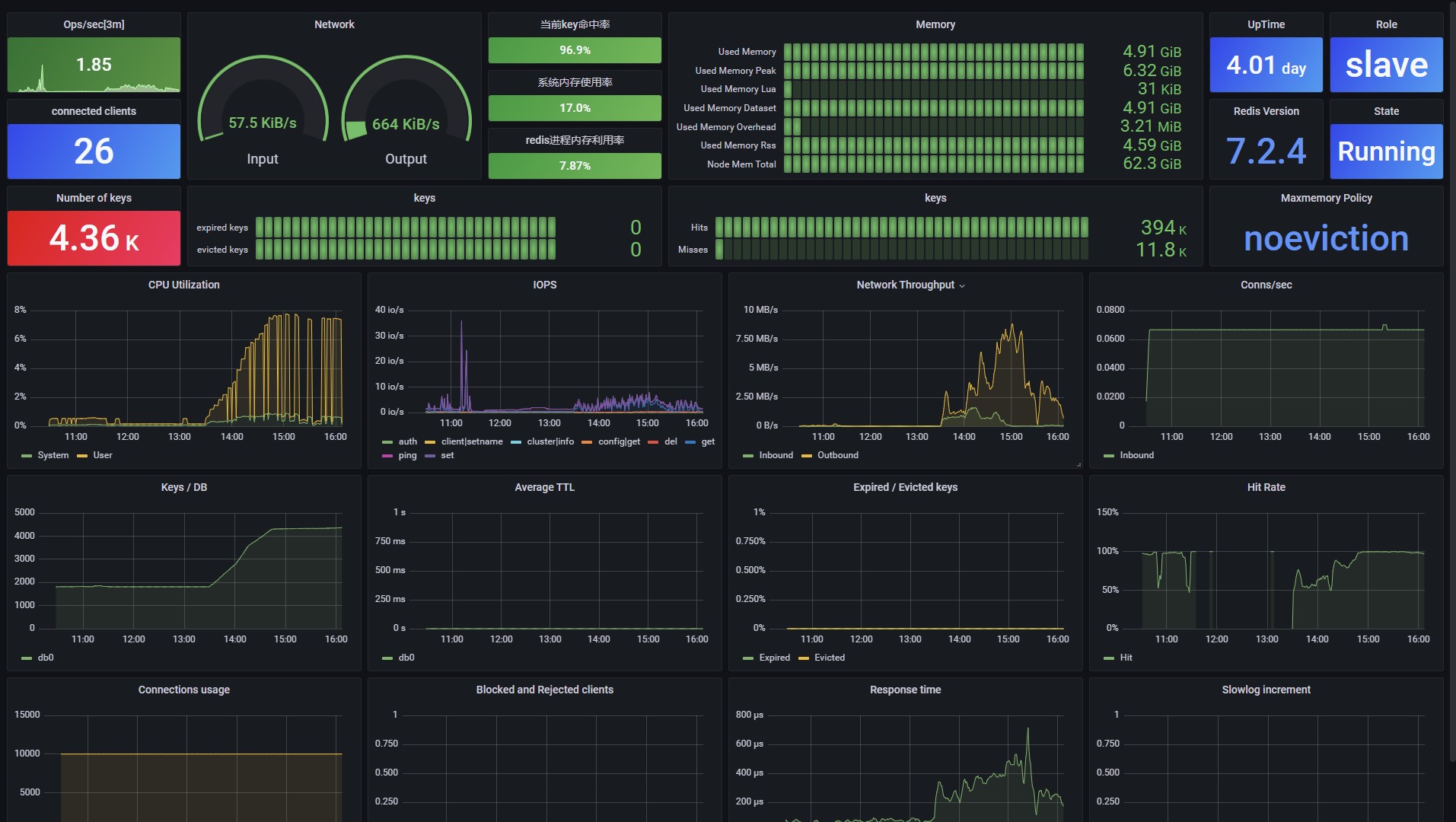Viewport: 1456px width, 822px height.
Task: Open the State panel title menu
Action: point(1386,111)
